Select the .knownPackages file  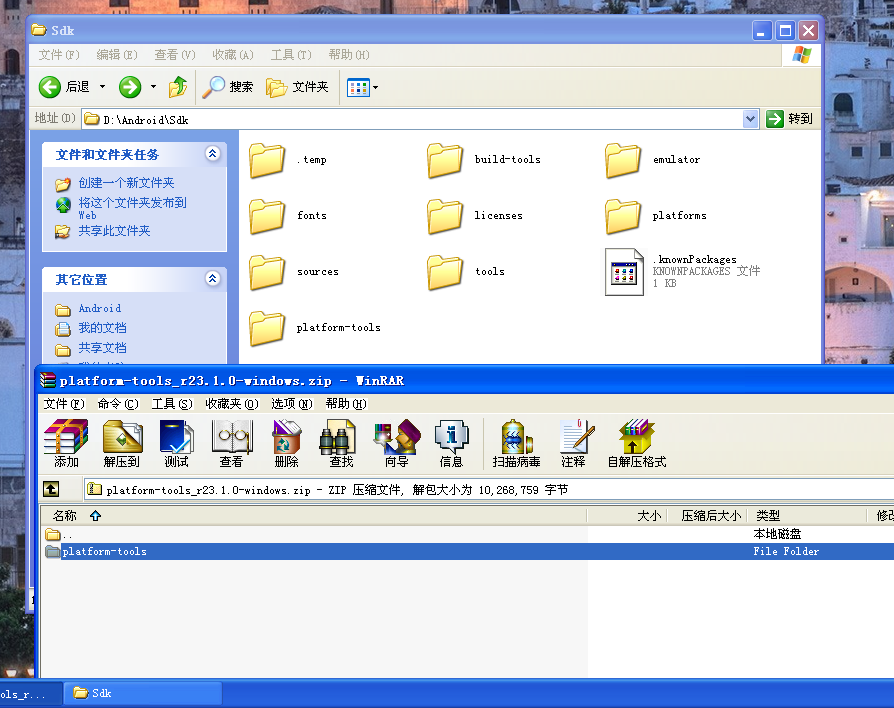pyautogui.click(x=682, y=271)
